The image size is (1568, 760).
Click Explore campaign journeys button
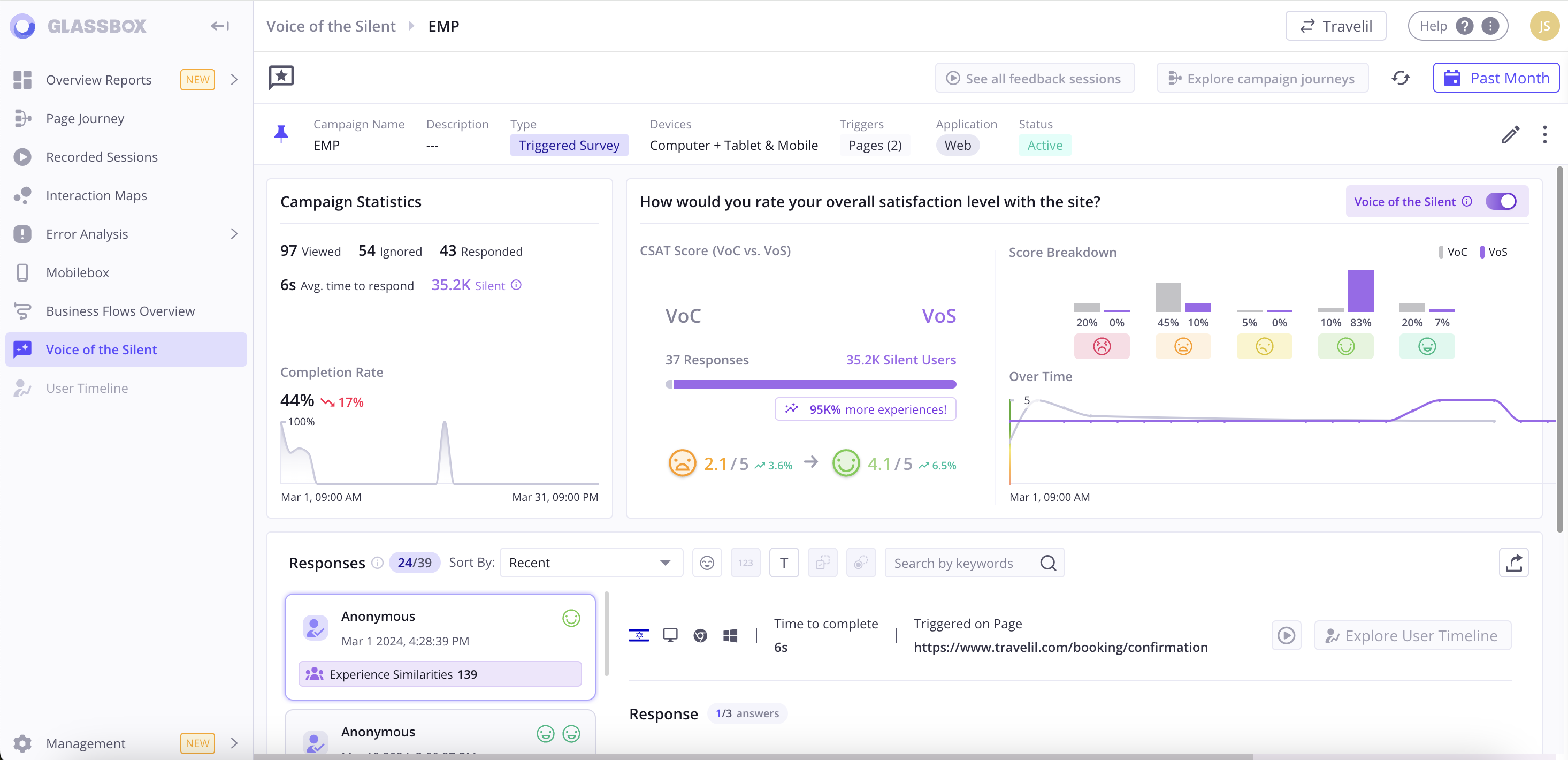1261,78
